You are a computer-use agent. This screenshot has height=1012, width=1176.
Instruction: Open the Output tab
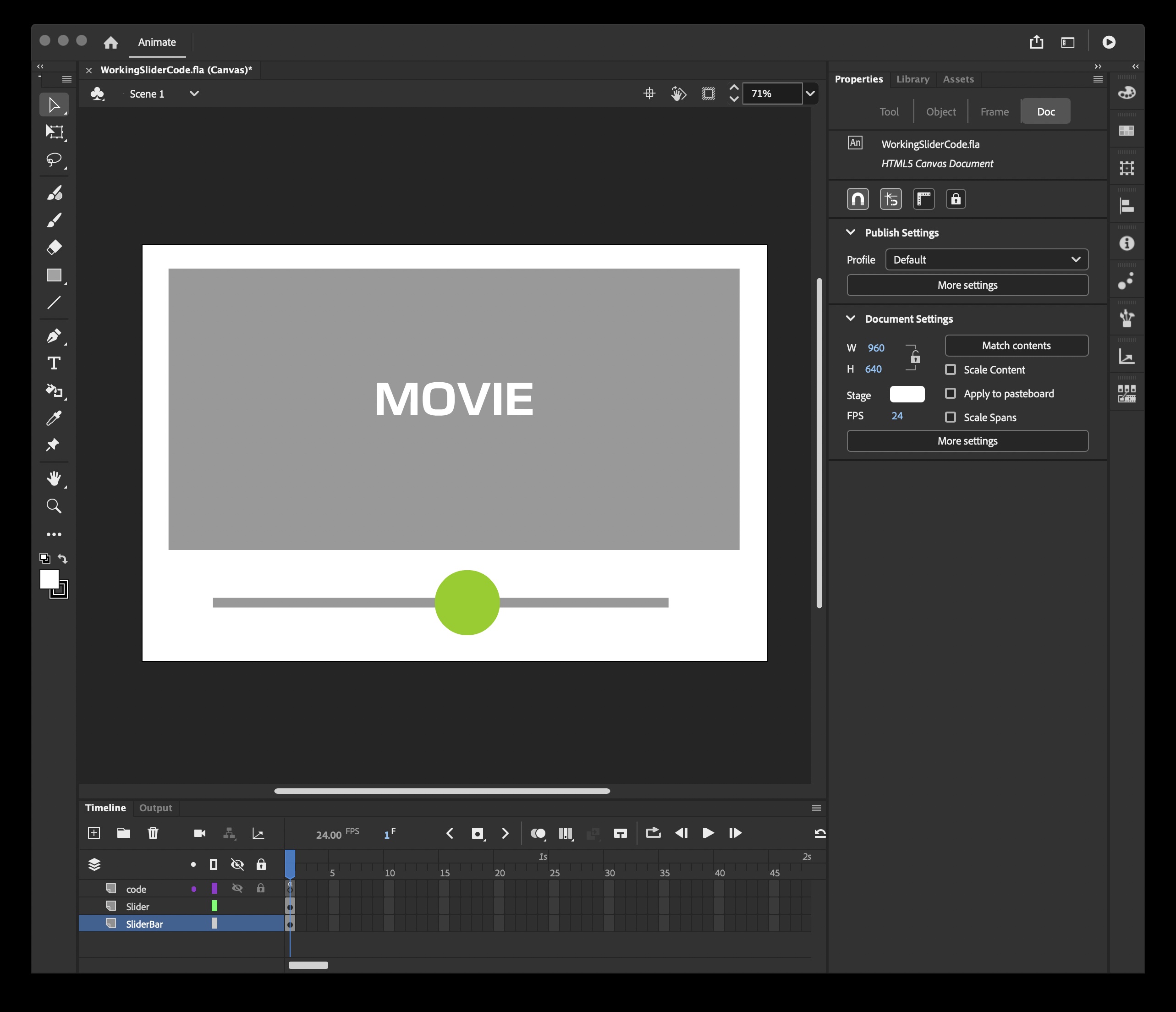(x=155, y=808)
